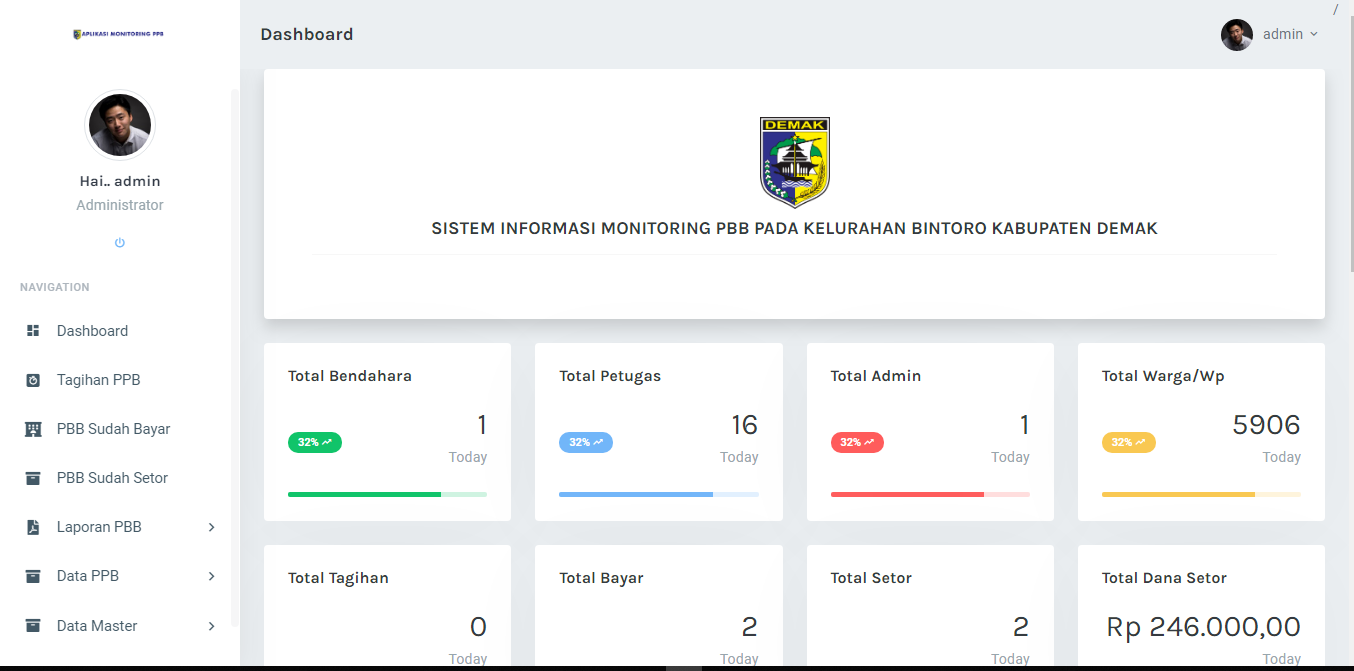Expand the Laporan PBB submenu chevron

(x=211, y=527)
